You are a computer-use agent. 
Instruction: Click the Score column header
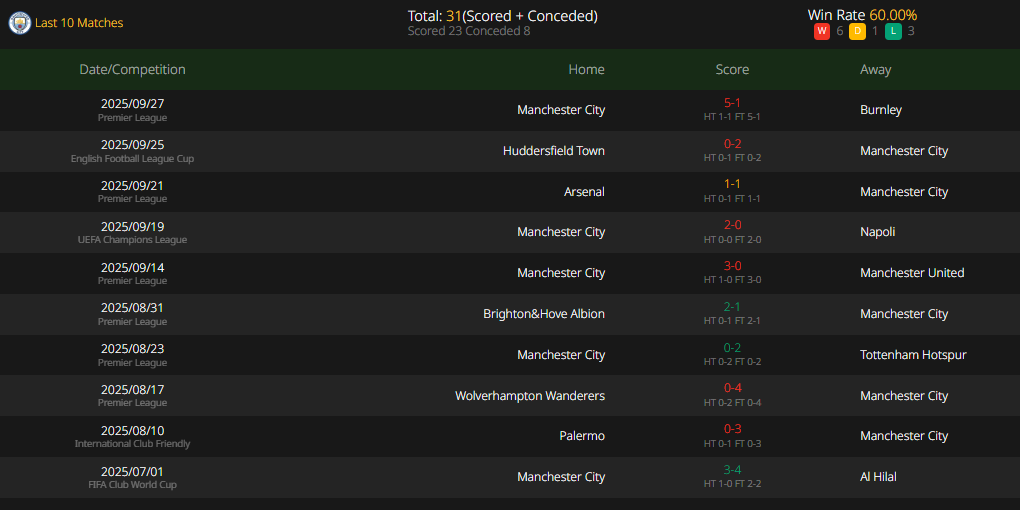click(x=732, y=70)
